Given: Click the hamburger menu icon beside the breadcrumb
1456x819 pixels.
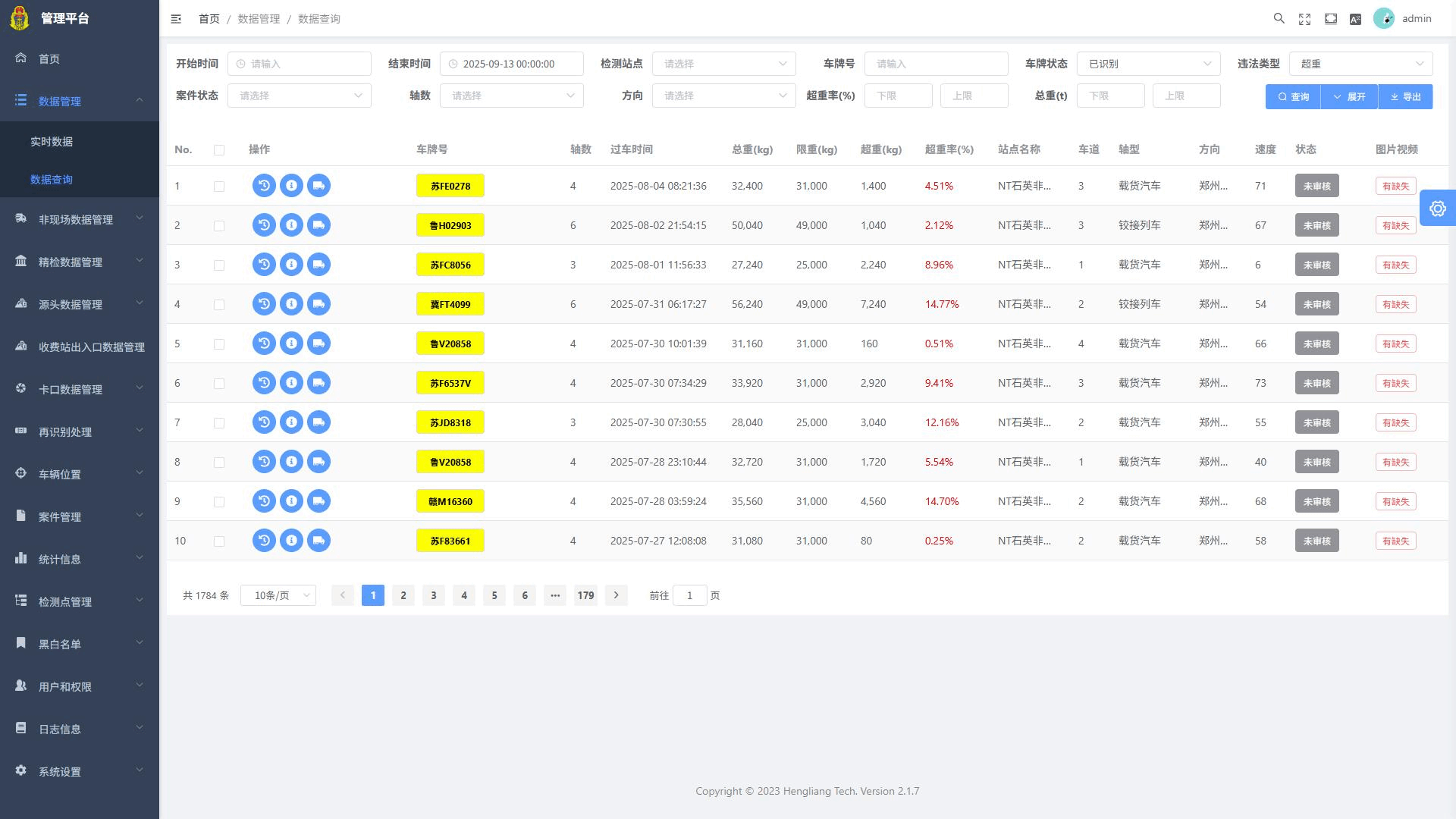Looking at the screenshot, I should click(x=176, y=18).
